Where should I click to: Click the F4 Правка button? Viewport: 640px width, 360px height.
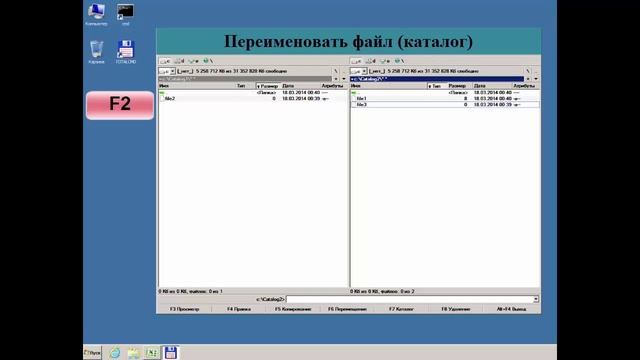(239, 309)
